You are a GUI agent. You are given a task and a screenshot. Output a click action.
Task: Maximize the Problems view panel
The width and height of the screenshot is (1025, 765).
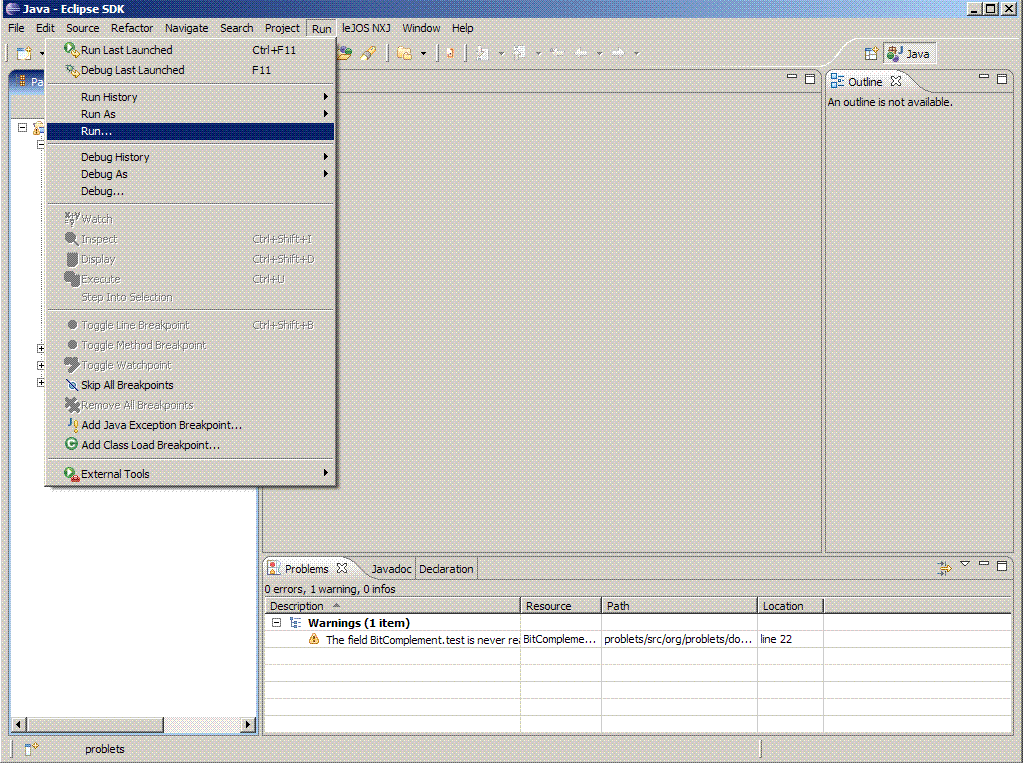[1001, 566]
